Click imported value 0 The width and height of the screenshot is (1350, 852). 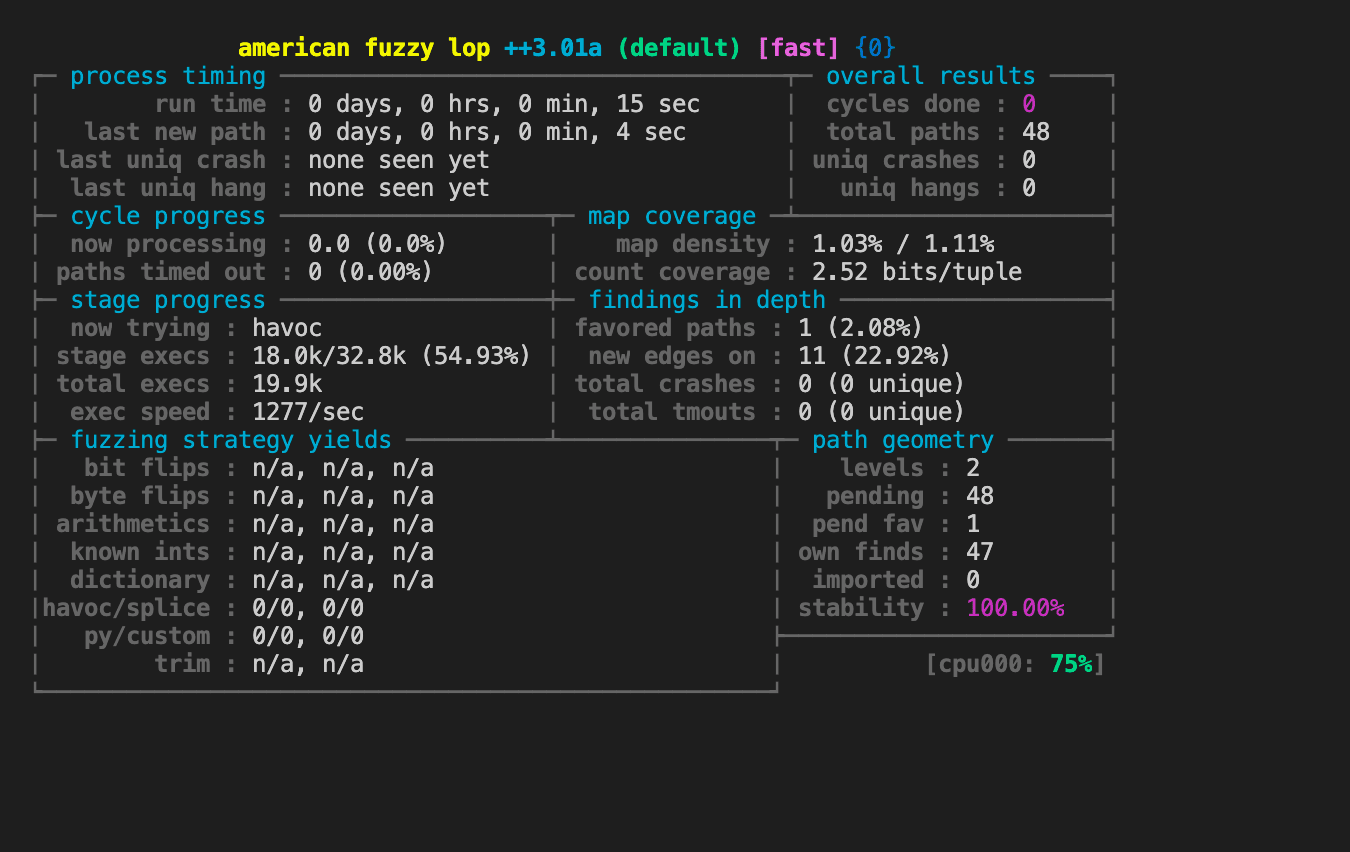coord(973,580)
